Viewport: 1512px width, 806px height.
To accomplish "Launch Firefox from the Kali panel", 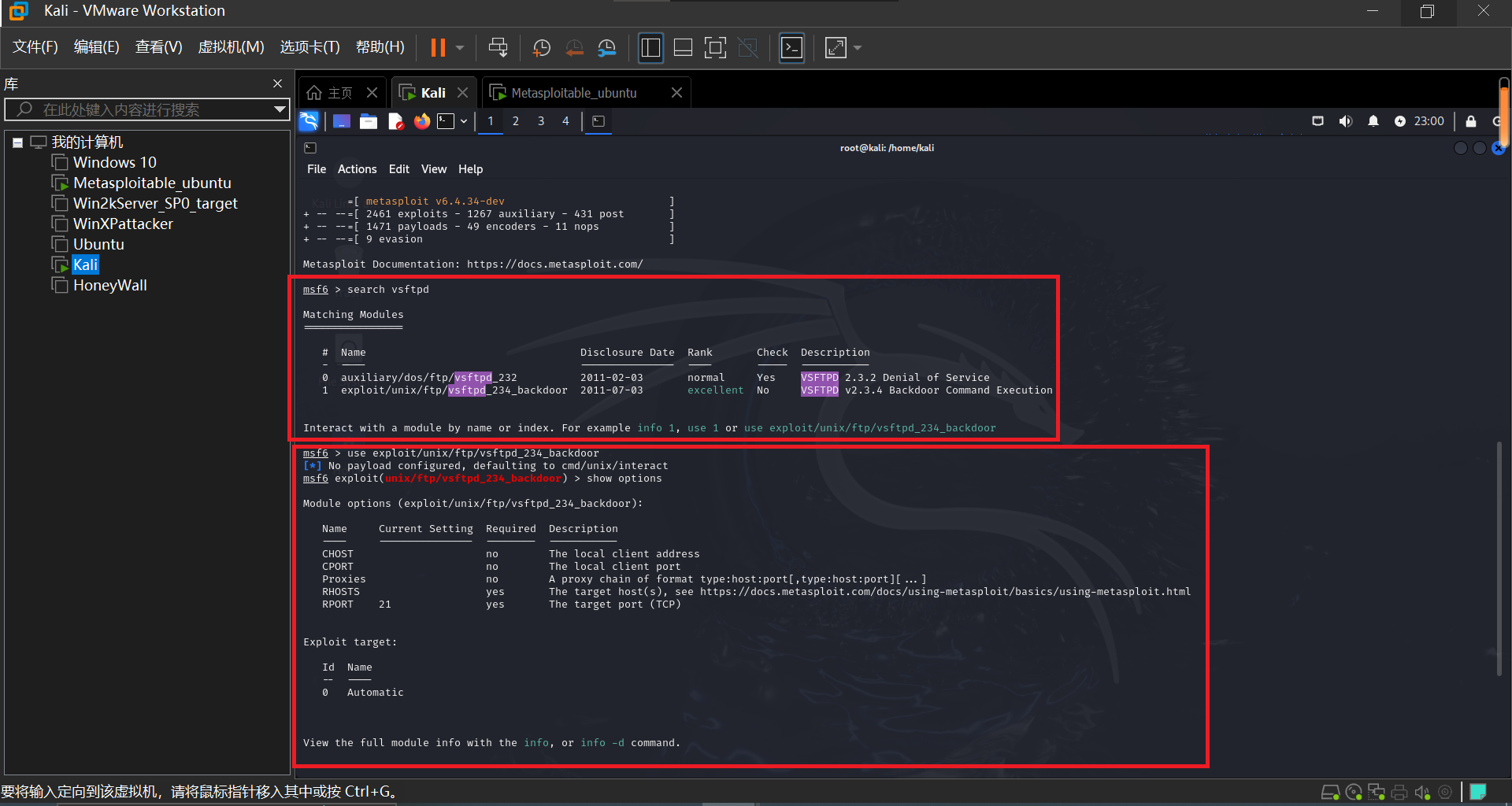I will coord(422,121).
